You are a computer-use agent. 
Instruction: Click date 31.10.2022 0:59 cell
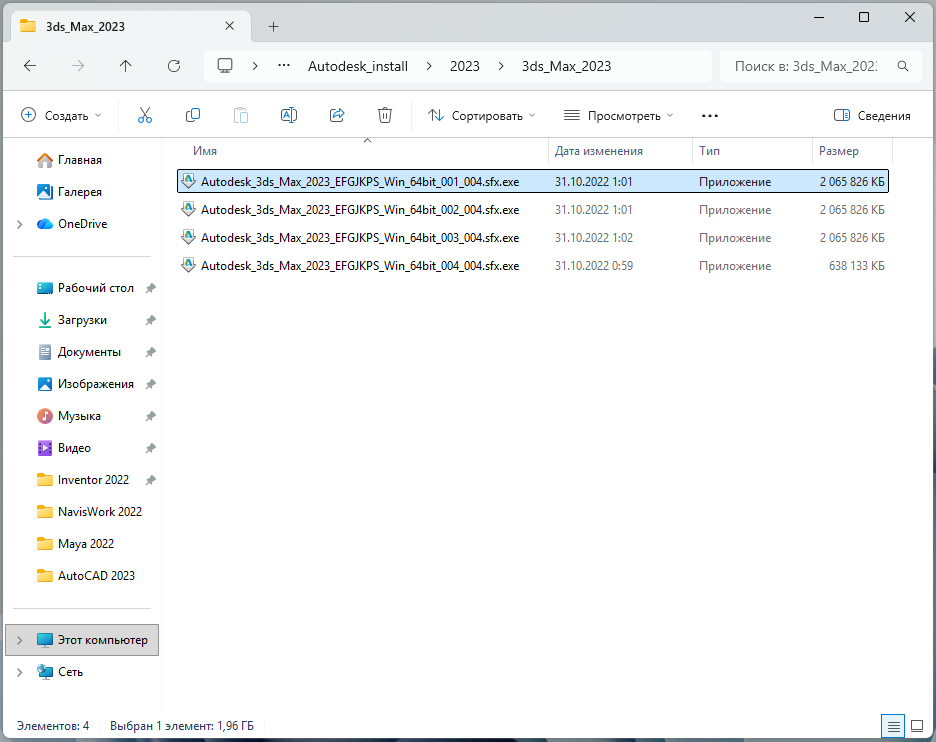pos(594,266)
